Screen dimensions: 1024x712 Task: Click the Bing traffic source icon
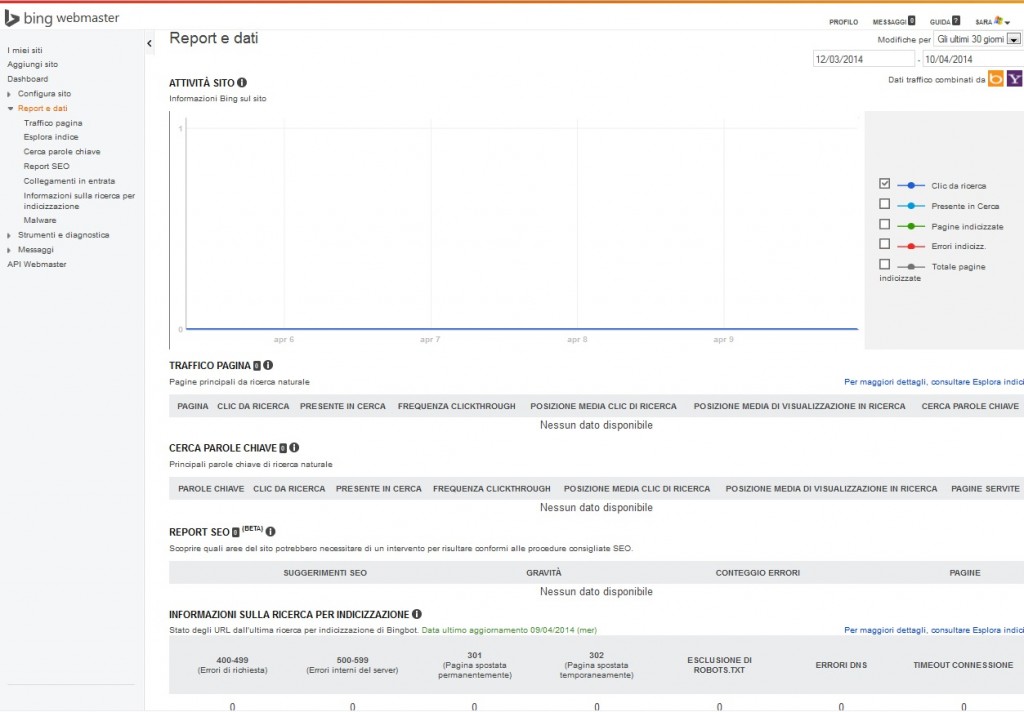(x=996, y=79)
